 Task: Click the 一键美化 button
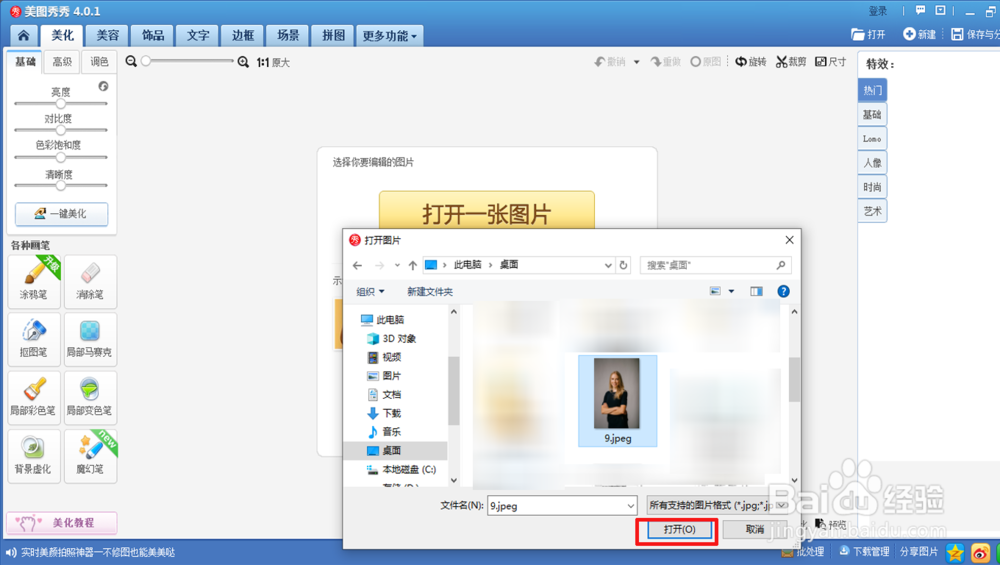point(62,214)
